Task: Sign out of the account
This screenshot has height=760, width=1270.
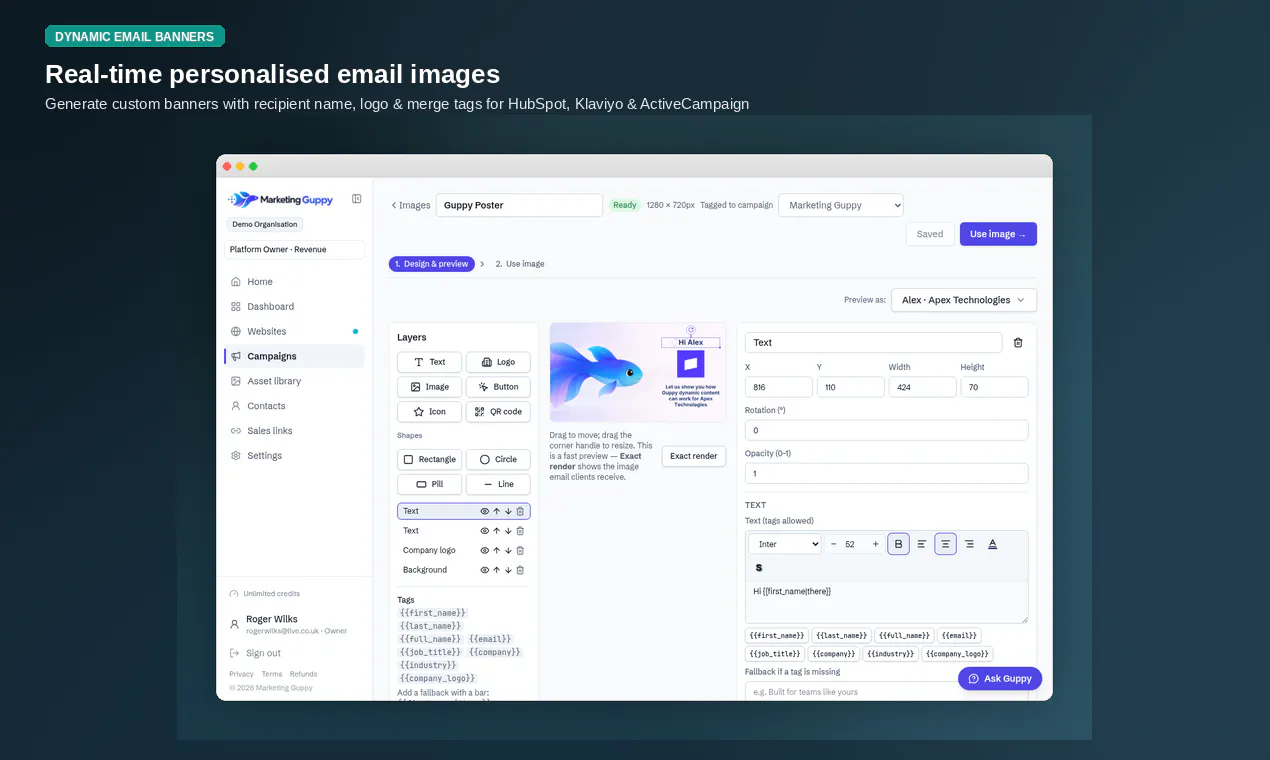Action: click(x=256, y=653)
